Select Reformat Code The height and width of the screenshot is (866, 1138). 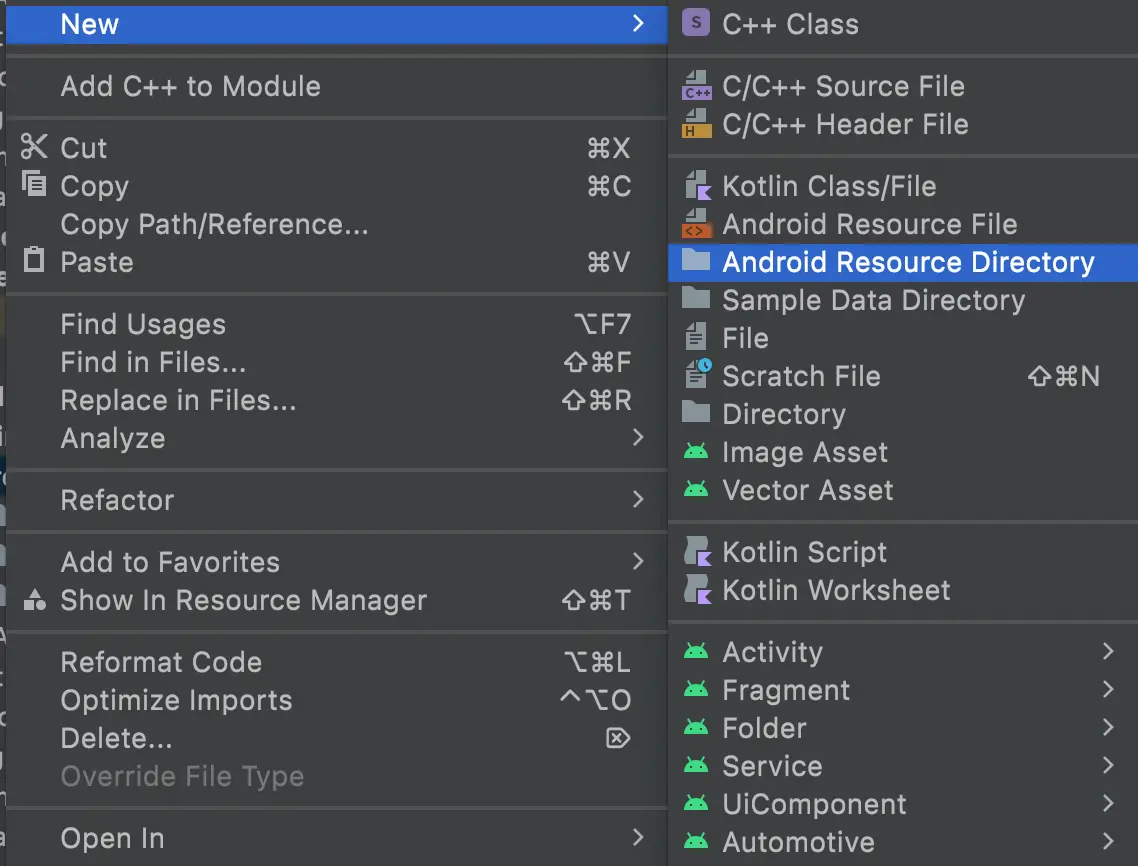(161, 662)
